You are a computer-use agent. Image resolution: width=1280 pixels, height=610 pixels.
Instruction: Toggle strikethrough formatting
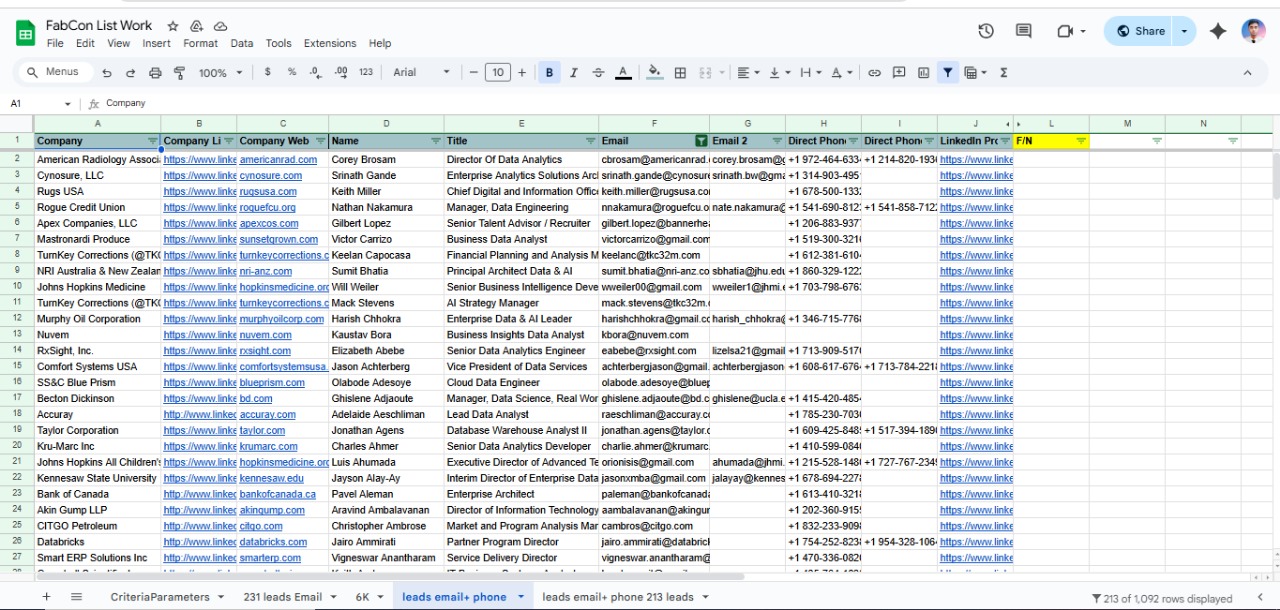tap(598, 72)
